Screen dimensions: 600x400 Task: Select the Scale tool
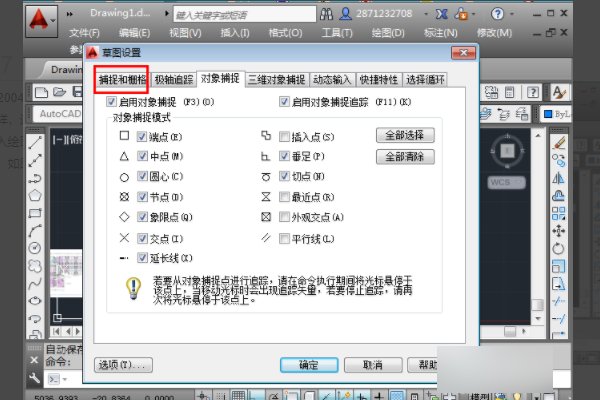click(559, 266)
